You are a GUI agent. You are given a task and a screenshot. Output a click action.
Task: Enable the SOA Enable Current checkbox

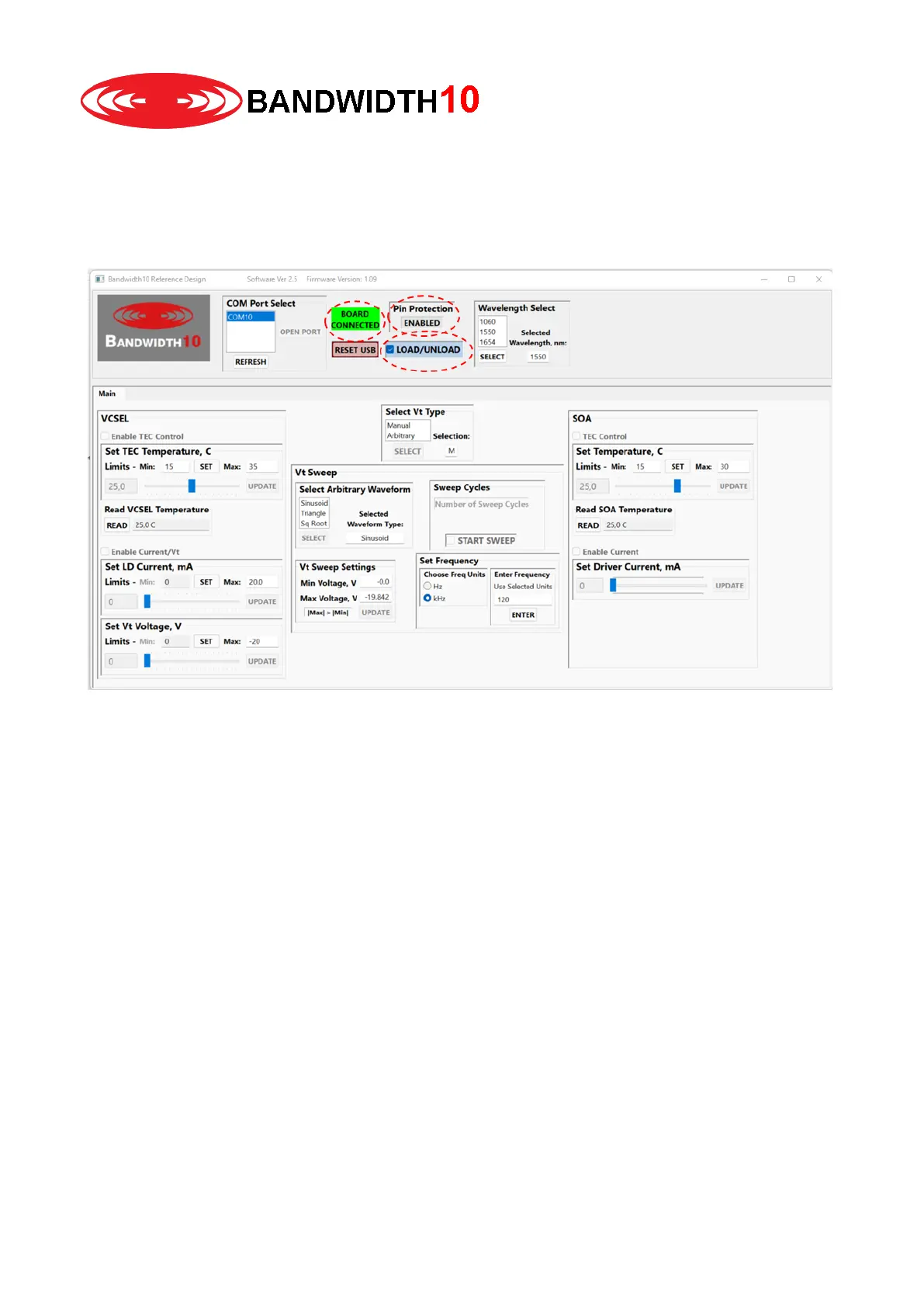point(576,552)
